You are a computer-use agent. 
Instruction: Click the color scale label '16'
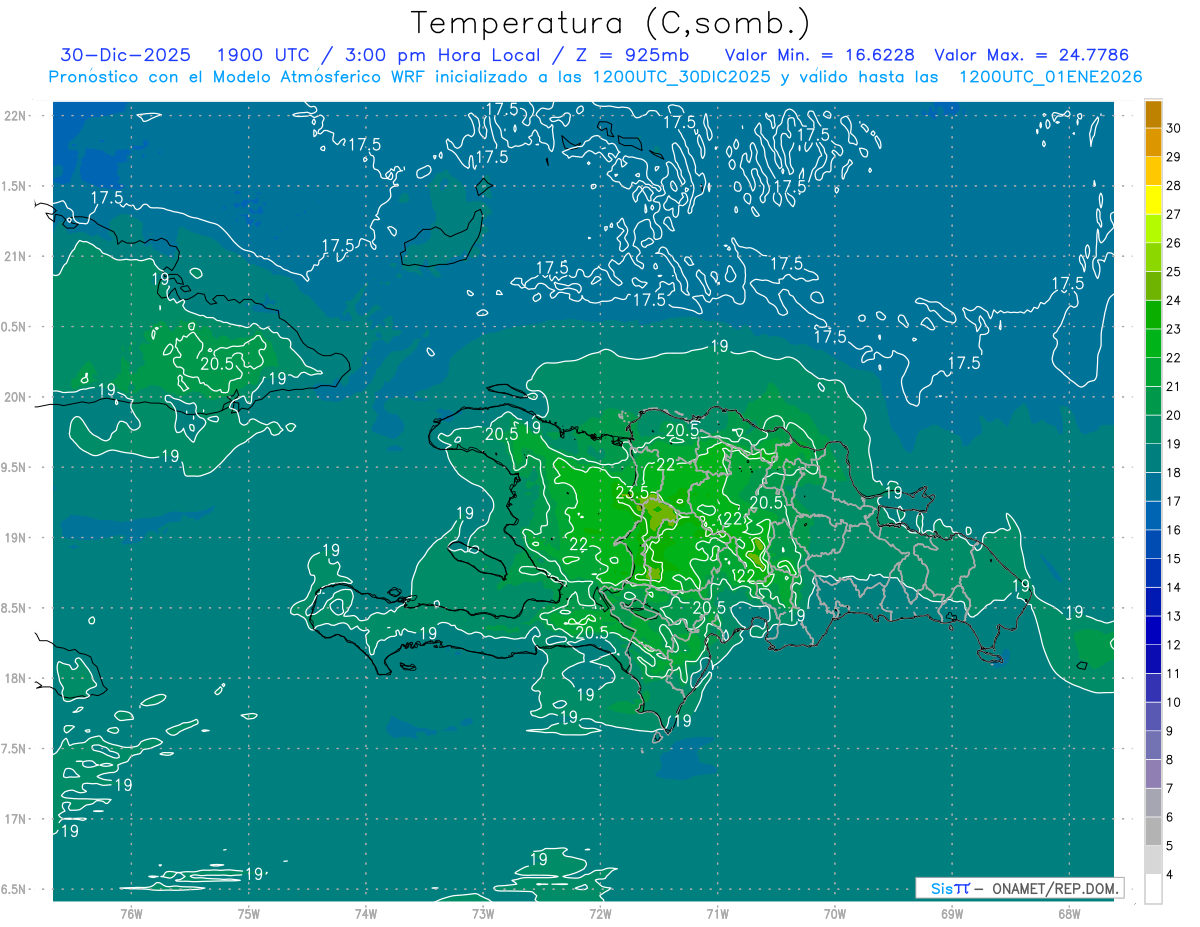[x=1174, y=530]
